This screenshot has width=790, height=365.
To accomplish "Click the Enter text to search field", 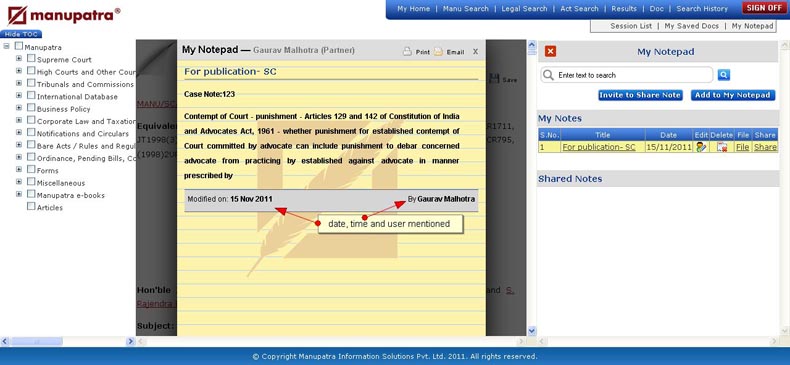I will [627, 75].
